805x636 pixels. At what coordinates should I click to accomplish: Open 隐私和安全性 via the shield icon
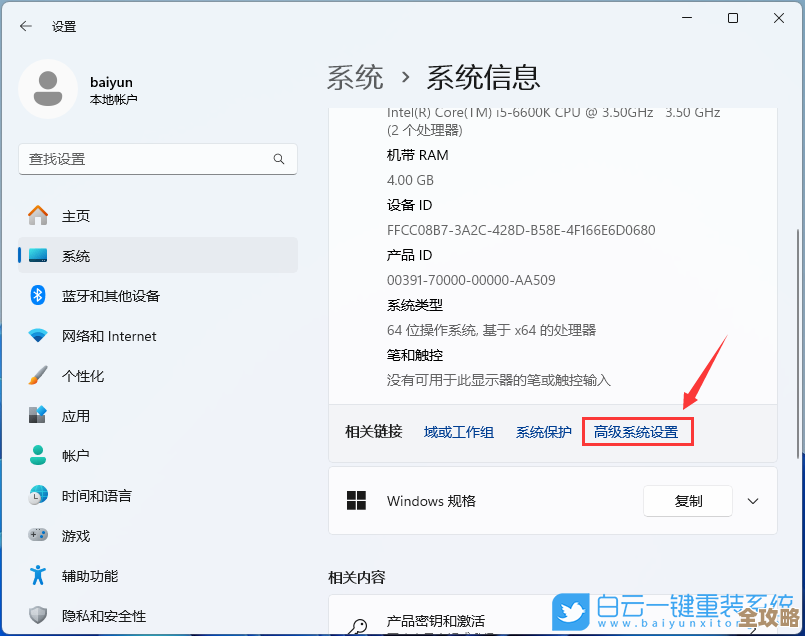(x=38, y=616)
